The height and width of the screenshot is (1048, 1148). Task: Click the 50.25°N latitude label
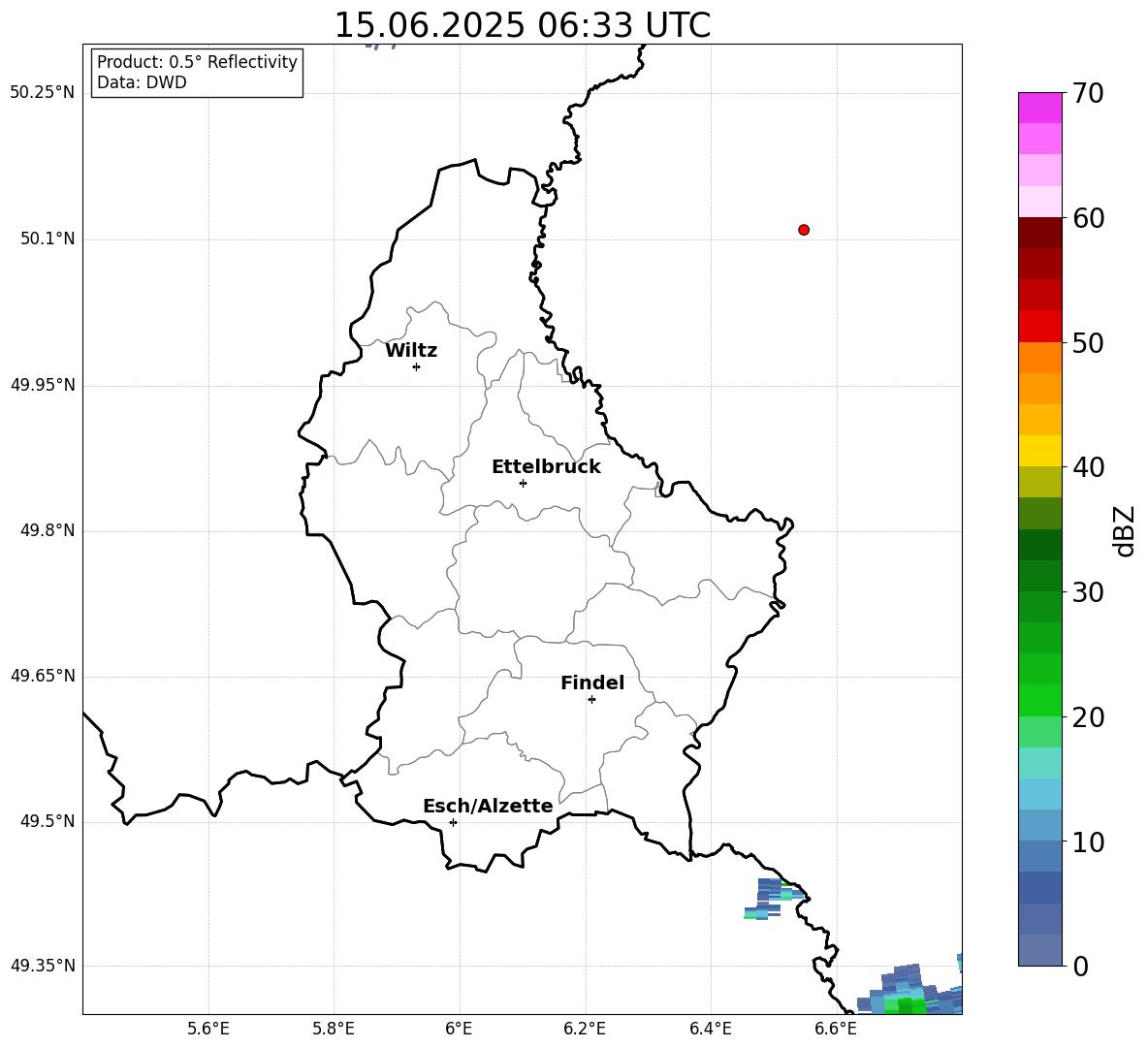43,93
